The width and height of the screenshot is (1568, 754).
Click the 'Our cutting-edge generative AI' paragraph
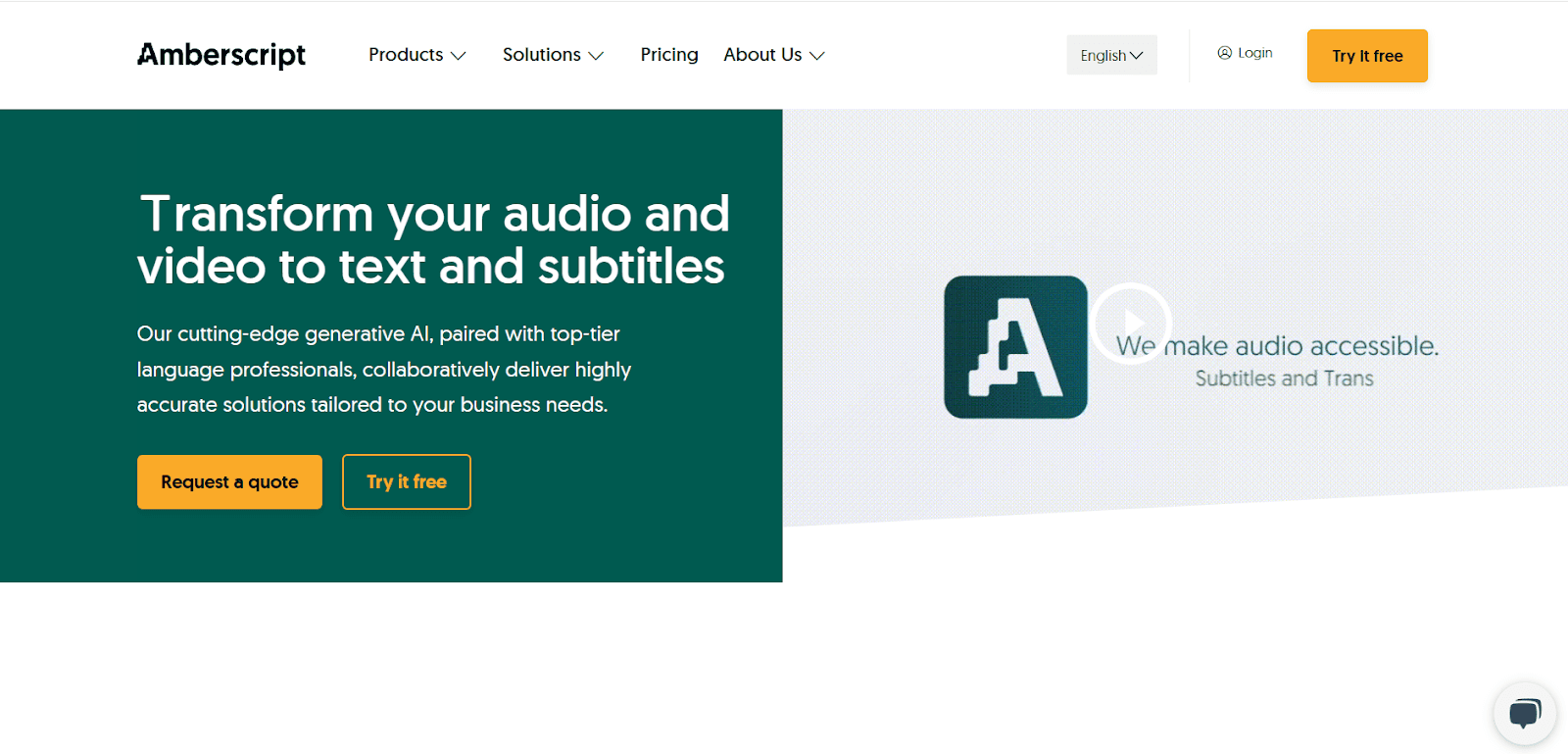point(384,370)
